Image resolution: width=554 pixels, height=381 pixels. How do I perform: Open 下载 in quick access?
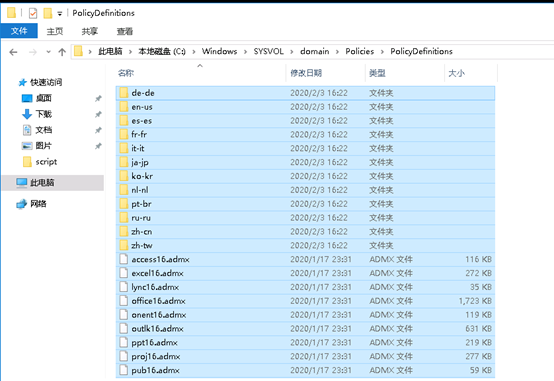click(x=43, y=114)
